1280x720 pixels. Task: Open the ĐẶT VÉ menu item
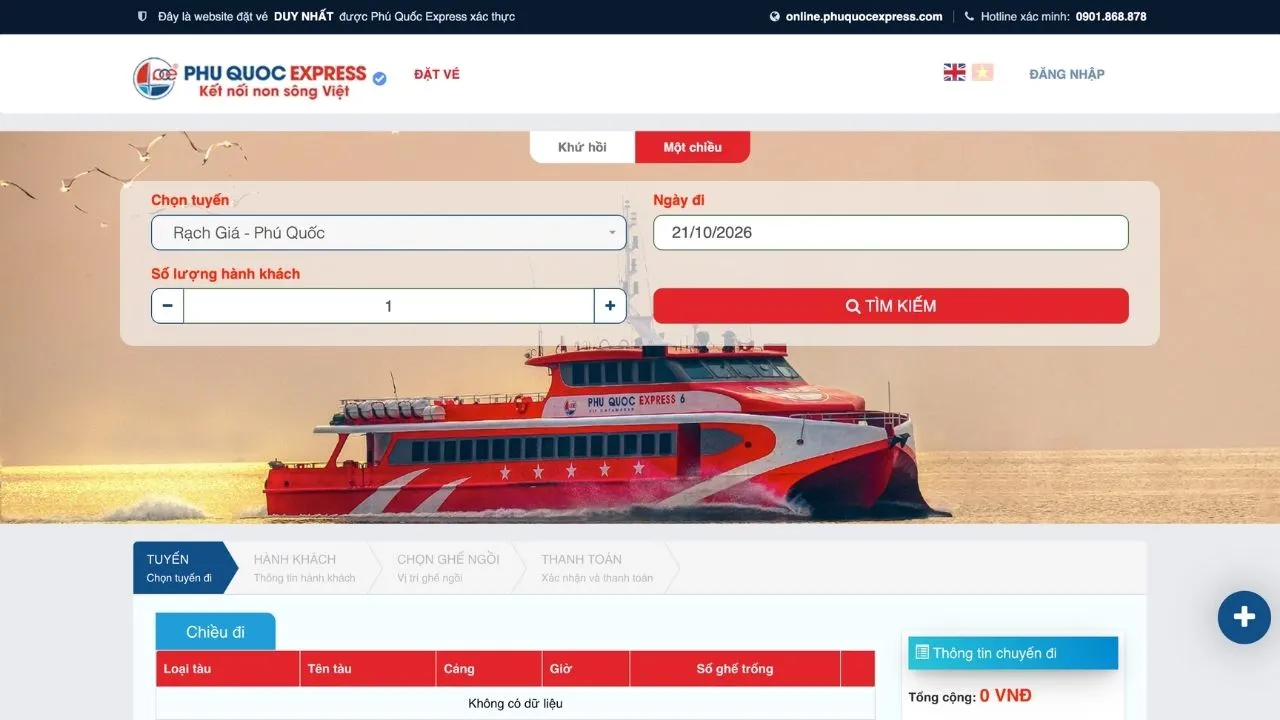click(x=437, y=74)
